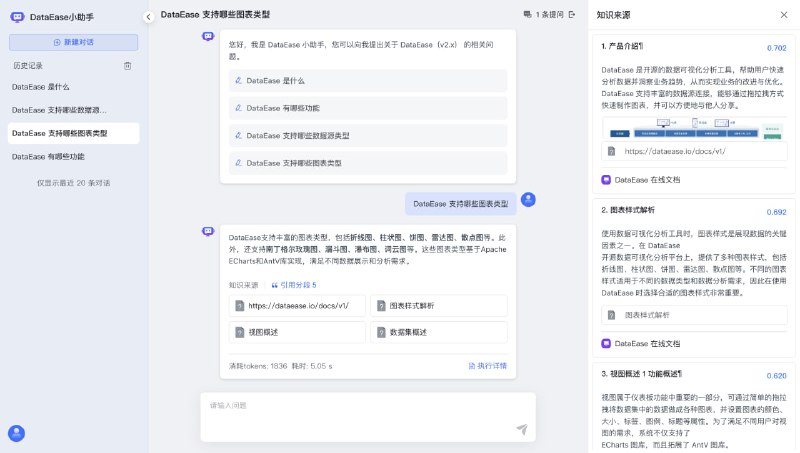This screenshot has width=800, height=453.
Task: Expand the 引用分段 5 citations
Action: [x=293, y=285]
